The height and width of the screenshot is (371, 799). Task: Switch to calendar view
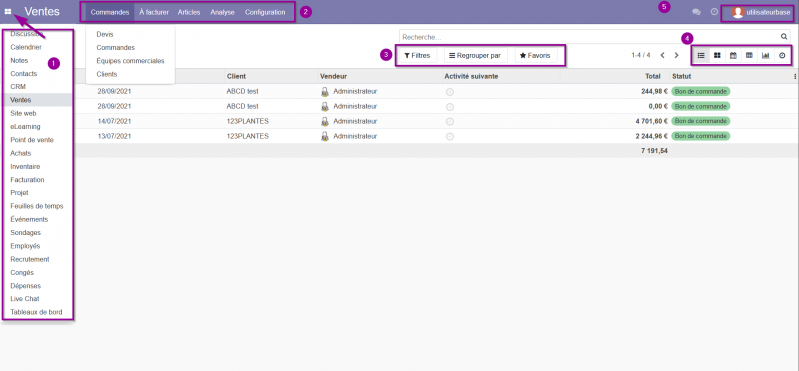coord(733,55)
